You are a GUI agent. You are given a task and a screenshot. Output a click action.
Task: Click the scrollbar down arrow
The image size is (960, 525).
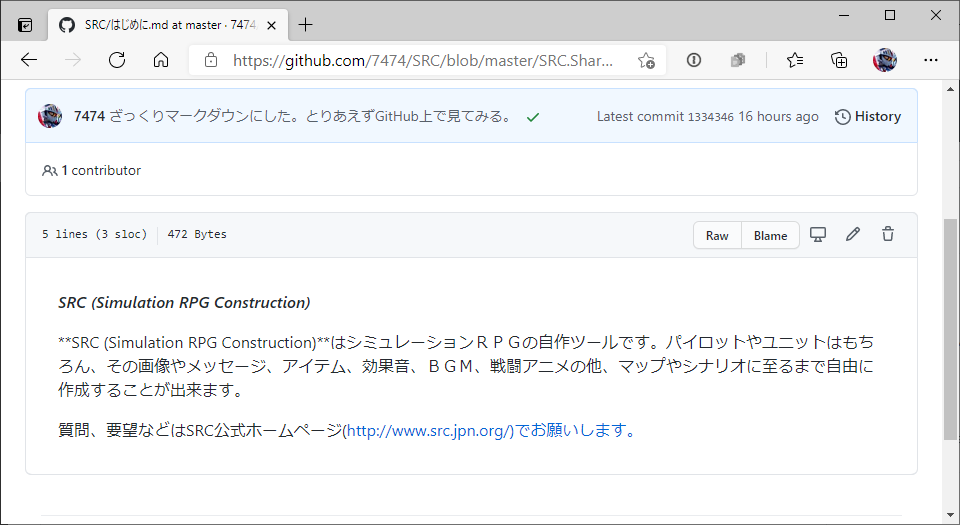point(950,515)
